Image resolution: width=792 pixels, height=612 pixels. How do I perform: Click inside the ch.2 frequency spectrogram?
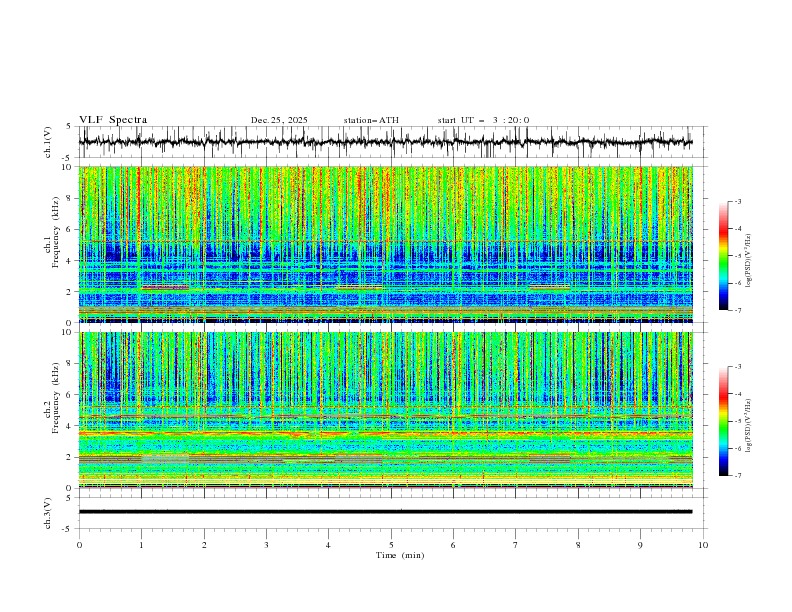pyautogui.click(x=390, y=409)
